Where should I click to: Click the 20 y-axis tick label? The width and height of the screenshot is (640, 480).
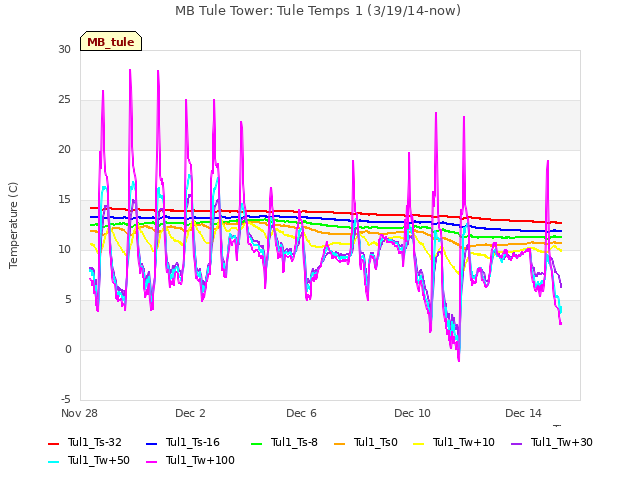click(x=64, y=150)
